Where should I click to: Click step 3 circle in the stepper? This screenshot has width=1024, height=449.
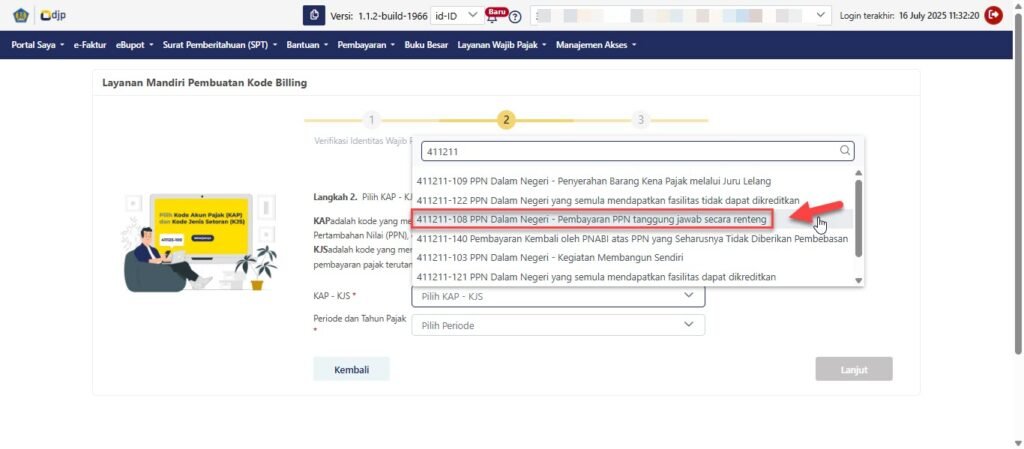point(641,120)
